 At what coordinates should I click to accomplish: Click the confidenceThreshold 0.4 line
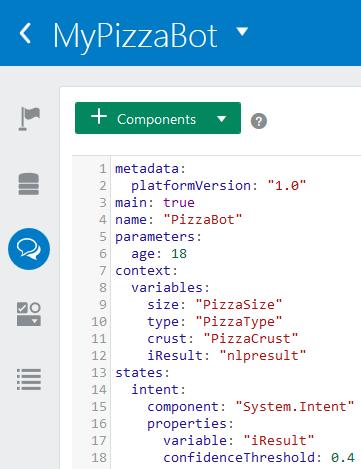[x=259, y=457]
